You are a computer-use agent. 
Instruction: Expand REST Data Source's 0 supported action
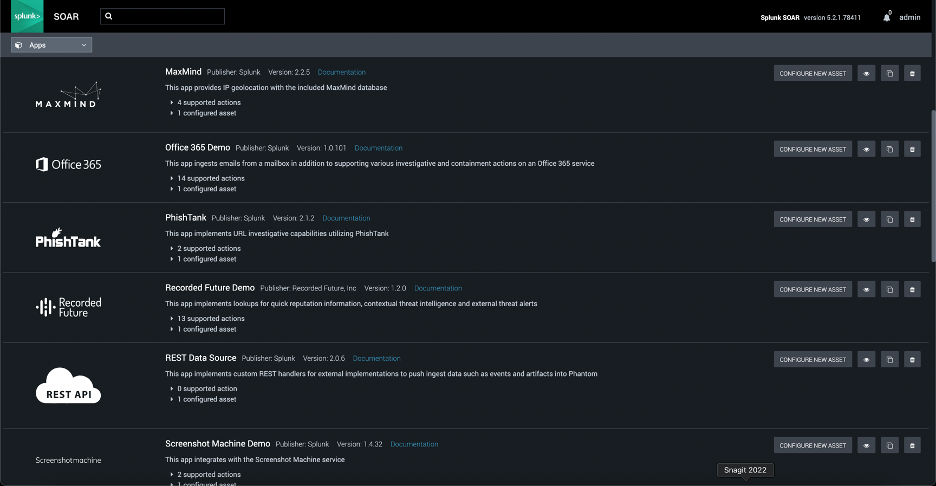pos(204,389)
